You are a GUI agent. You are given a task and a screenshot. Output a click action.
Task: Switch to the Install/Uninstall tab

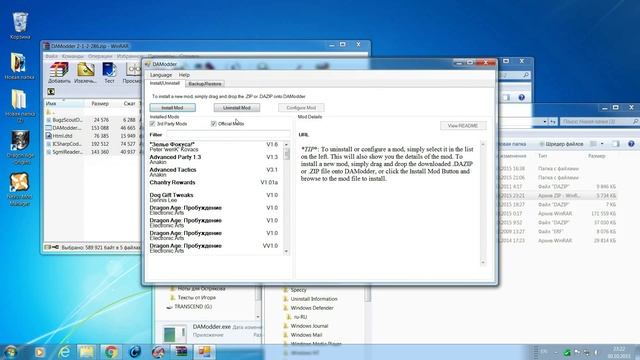pyautogui.click(x=165, y=83)
